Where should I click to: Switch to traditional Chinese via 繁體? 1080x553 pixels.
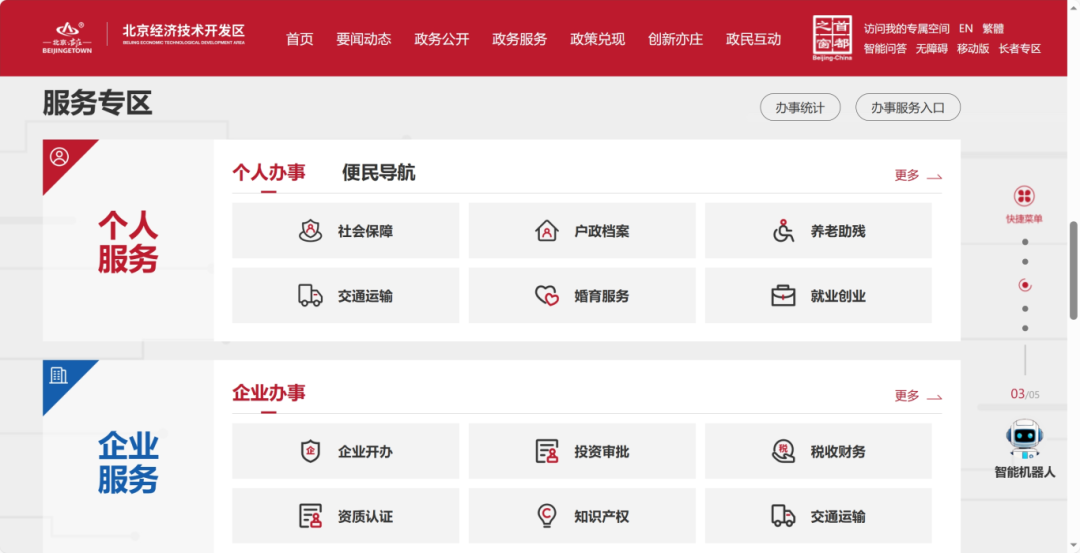pyautogui.click(x=993, y=29)
